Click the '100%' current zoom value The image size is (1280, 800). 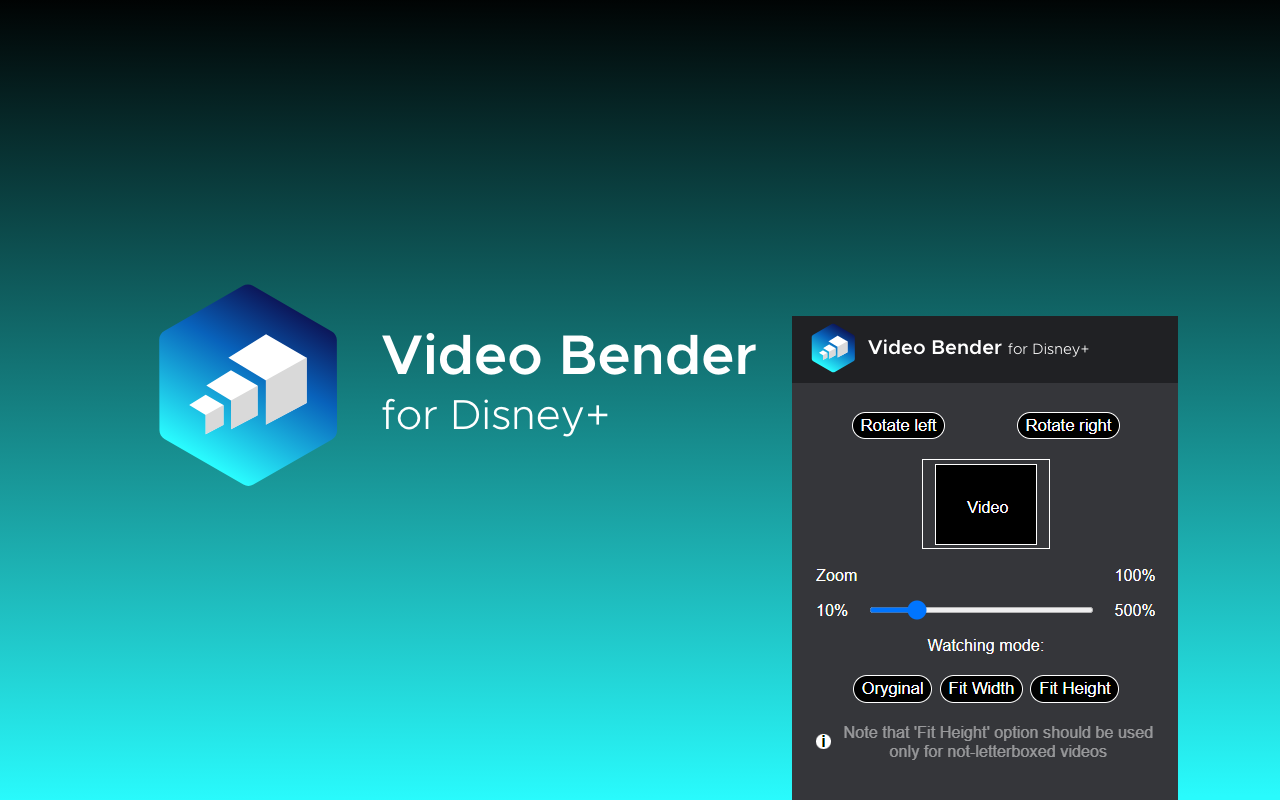coord(1135,575)
